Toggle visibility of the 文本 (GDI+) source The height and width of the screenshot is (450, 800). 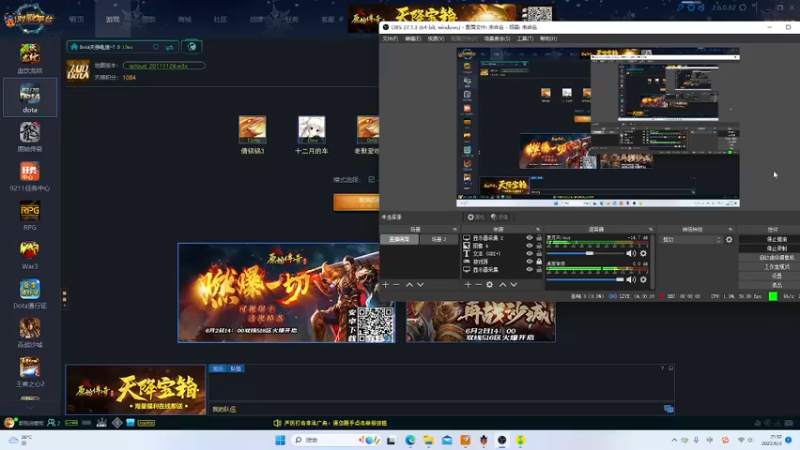pos(529,253)
